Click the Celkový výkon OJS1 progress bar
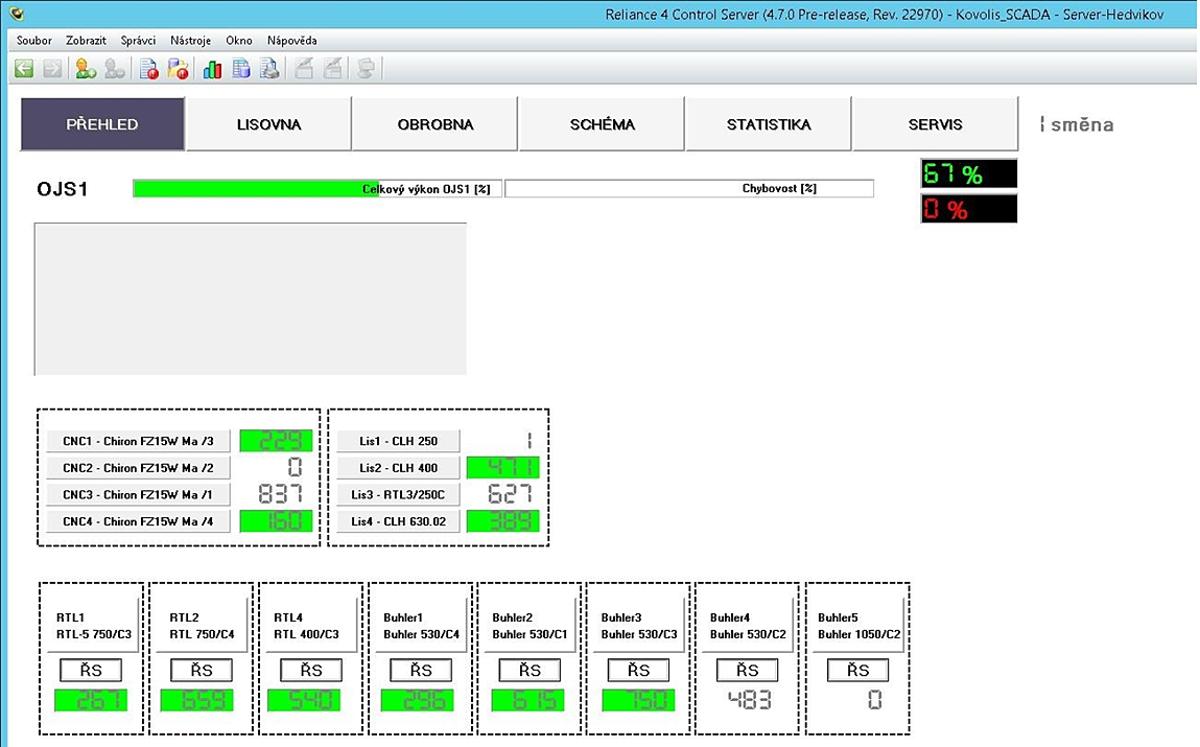This screenshot has height=747, width=1200. tap(318, 188)
